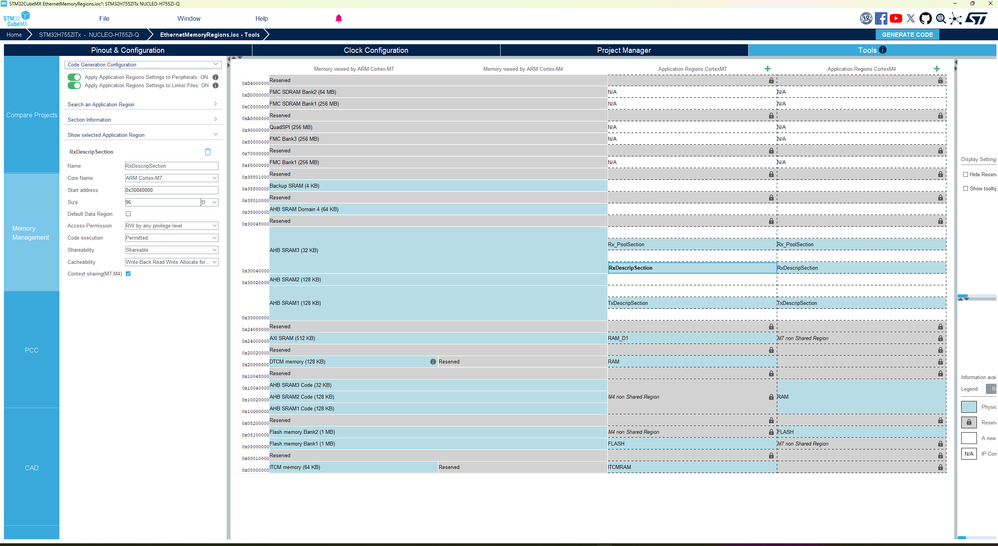This screenshot has width=998, height=546.
Task: Open the Facebook icon link
Action: 881,18
